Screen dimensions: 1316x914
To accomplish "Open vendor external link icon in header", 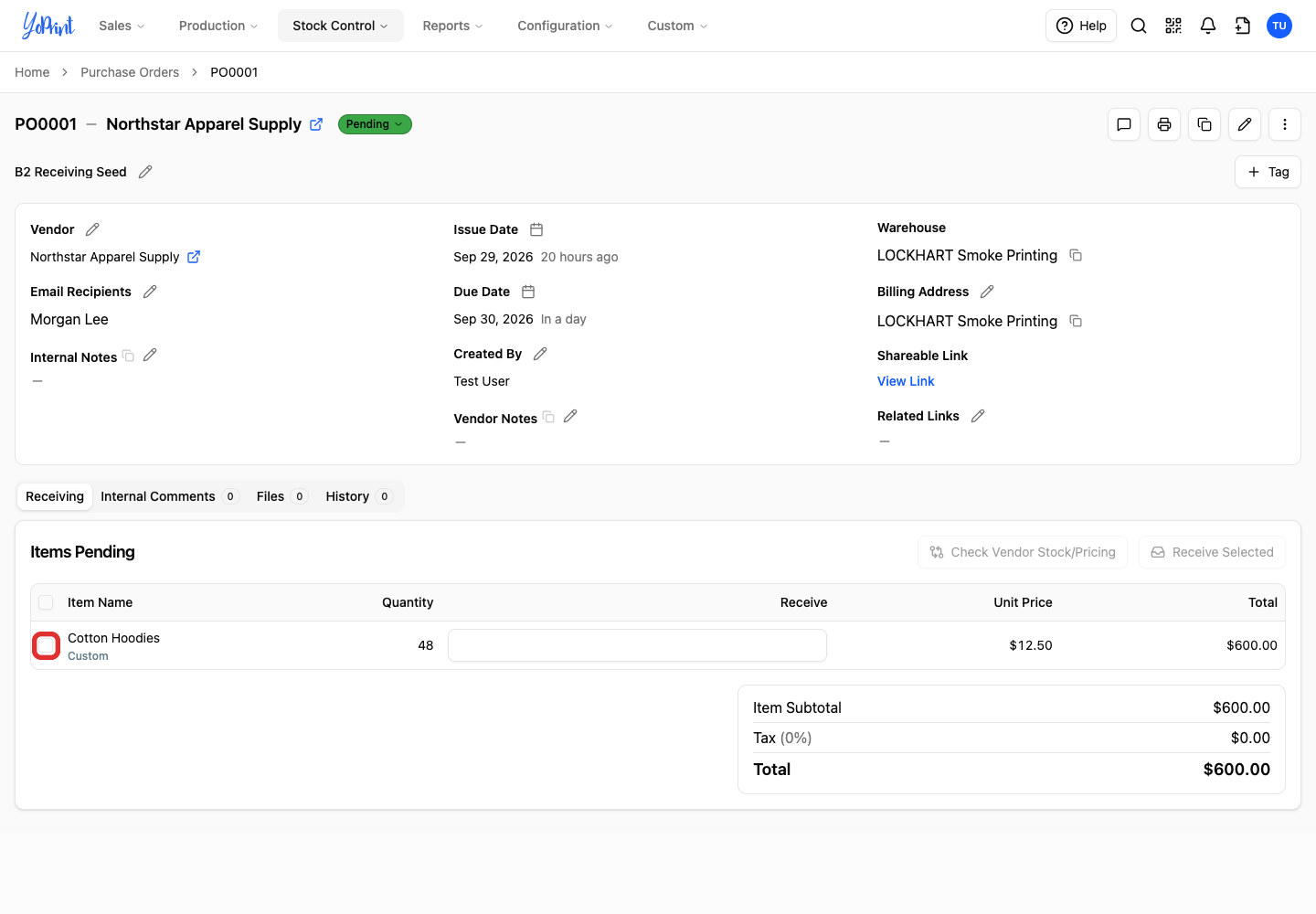I will (x=316, y=124).
